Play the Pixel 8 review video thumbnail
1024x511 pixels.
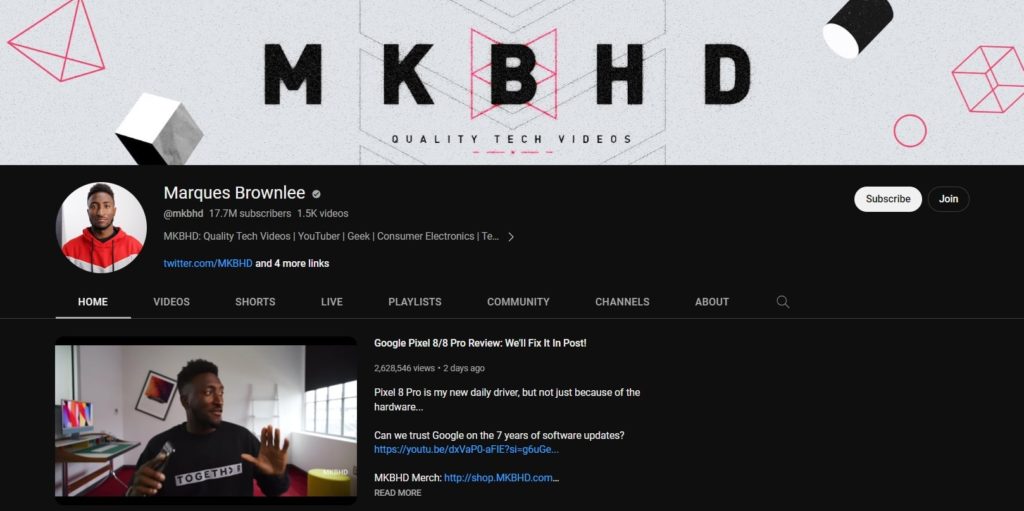tap(206, 421)
